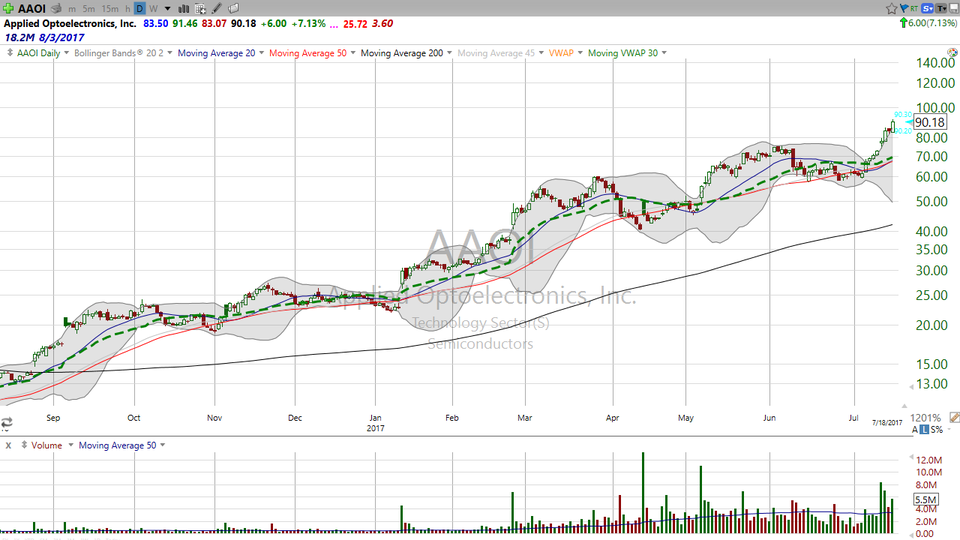
Task: Click the green plus add-symbol icon
Action: (8, 9)
